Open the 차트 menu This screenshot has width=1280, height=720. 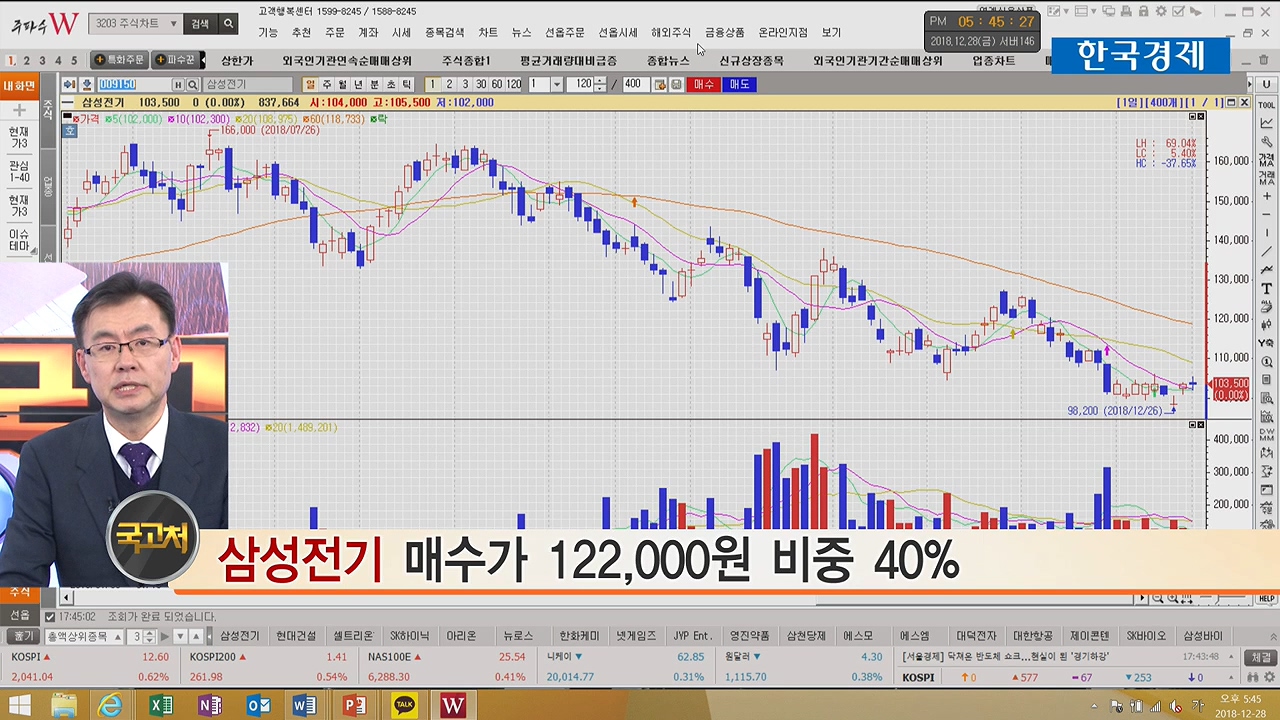487,33
